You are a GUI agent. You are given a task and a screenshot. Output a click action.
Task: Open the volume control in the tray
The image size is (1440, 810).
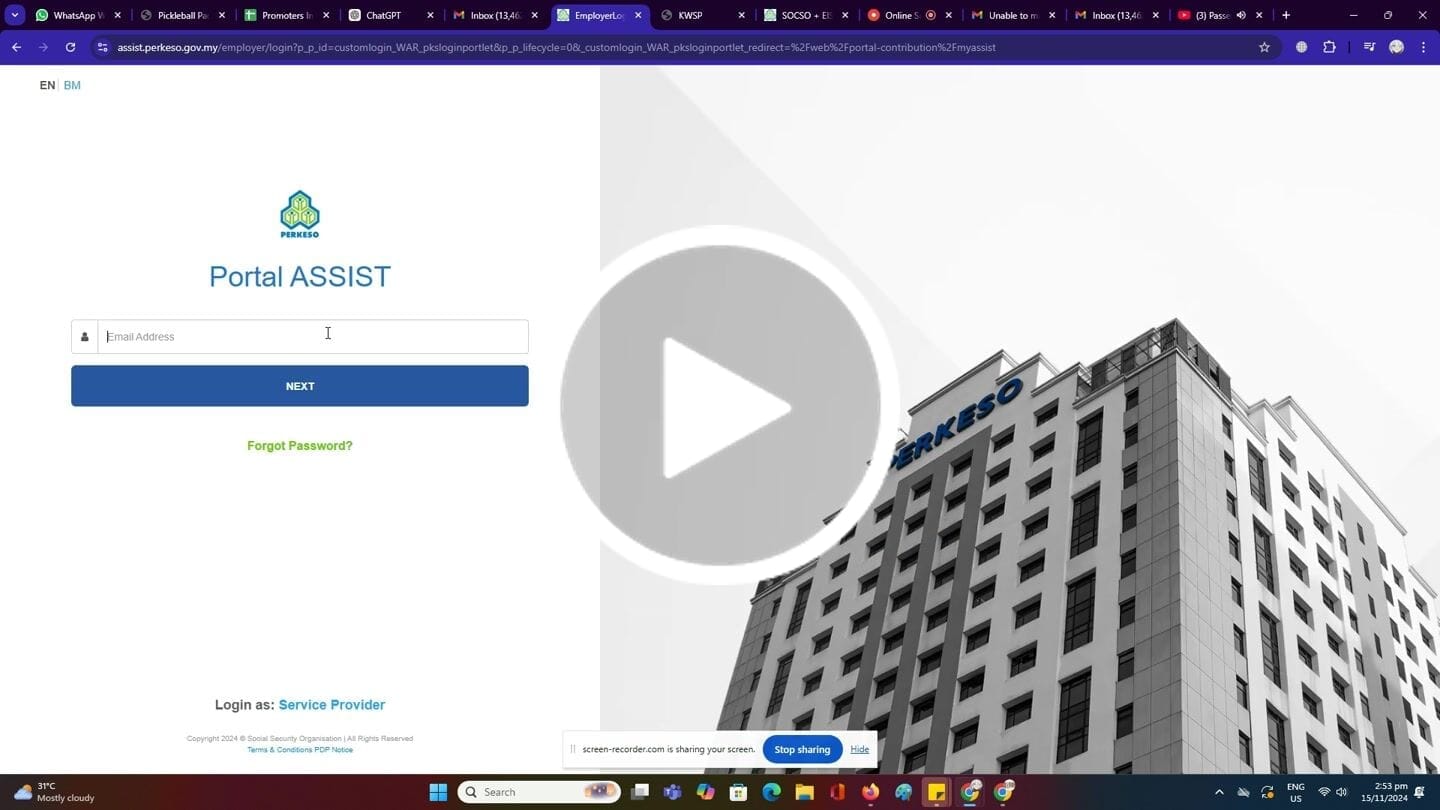pyautogui.click(x=1342, y=792)
